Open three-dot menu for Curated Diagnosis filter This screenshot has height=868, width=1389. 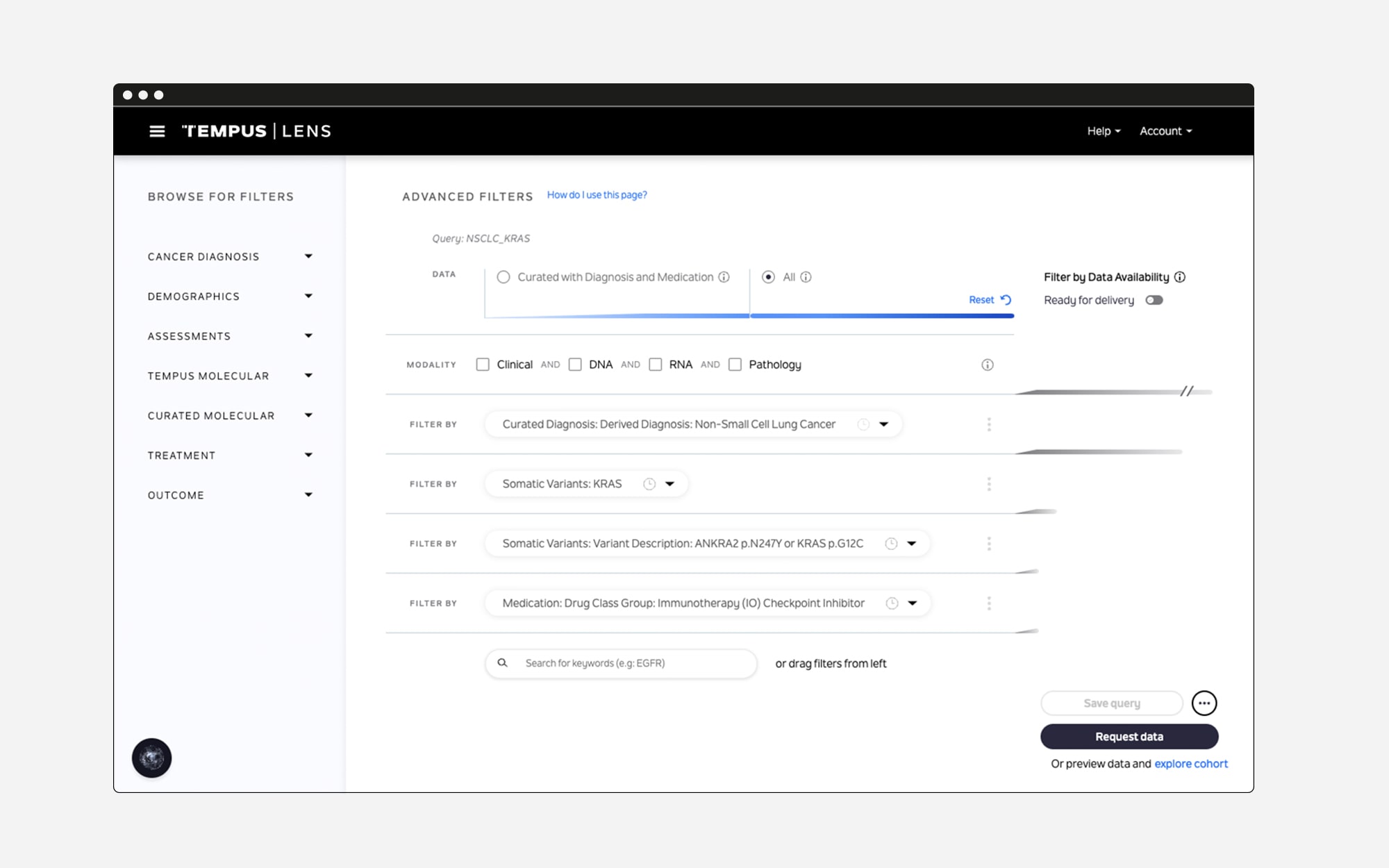[989, 424]
